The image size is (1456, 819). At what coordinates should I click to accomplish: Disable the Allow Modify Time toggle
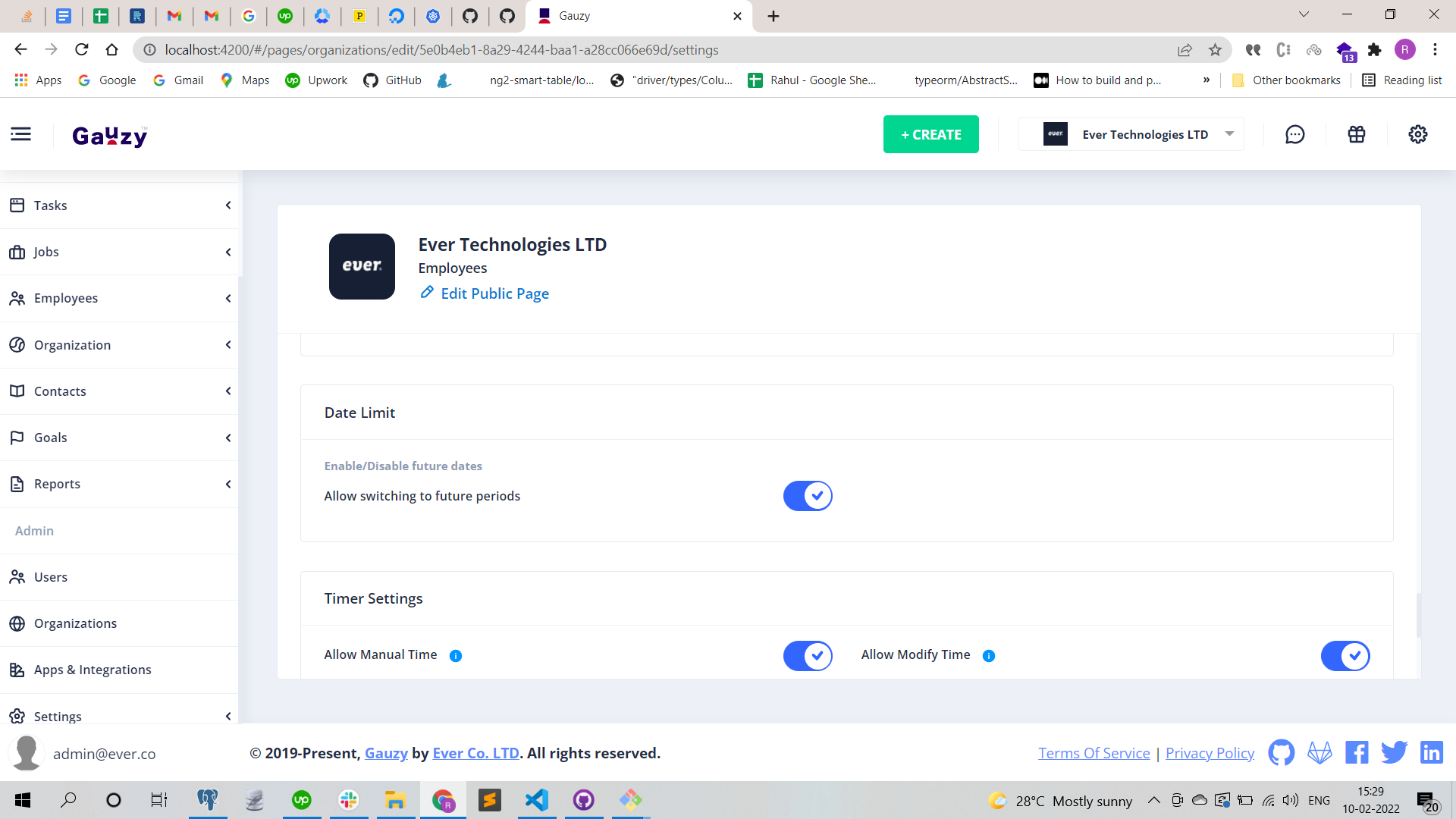click(1345, 656)
